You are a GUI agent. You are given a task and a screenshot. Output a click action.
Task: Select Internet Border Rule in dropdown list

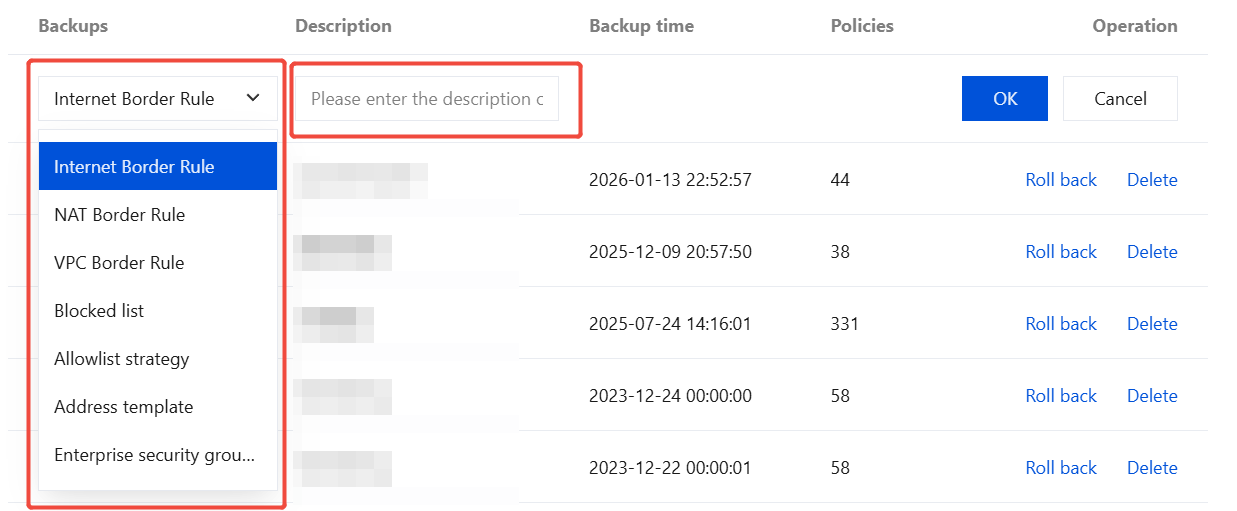pyautogui.click(x=157, y=167)
